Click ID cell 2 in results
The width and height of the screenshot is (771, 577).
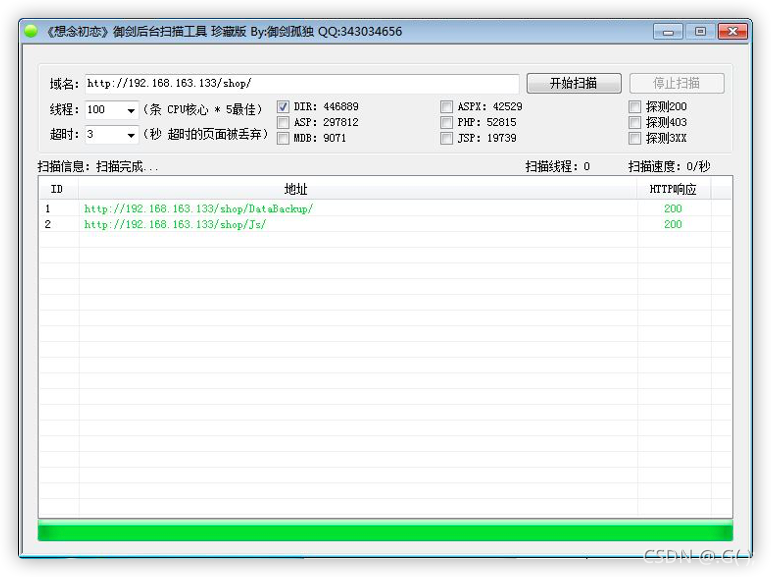[48, 224]
